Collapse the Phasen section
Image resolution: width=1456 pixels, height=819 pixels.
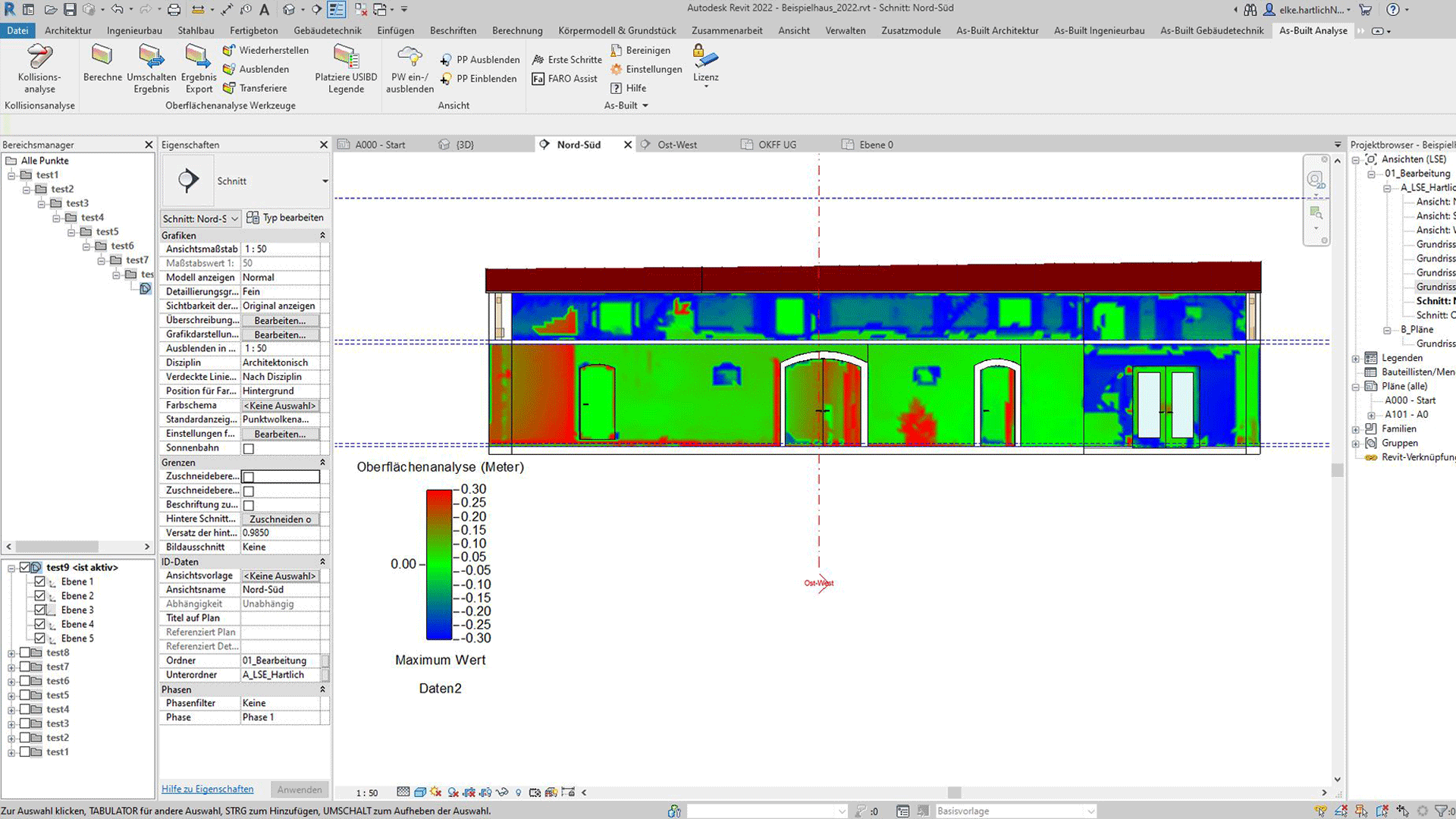[322, 689]
